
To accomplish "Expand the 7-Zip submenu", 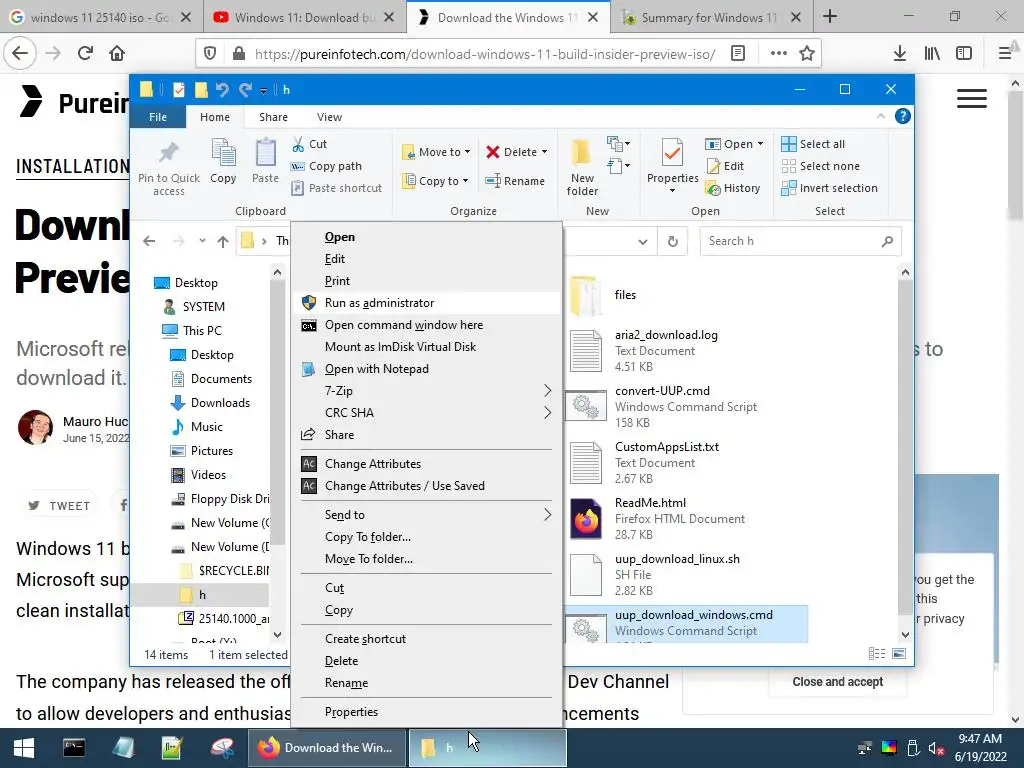I will [x=427, y=391].
